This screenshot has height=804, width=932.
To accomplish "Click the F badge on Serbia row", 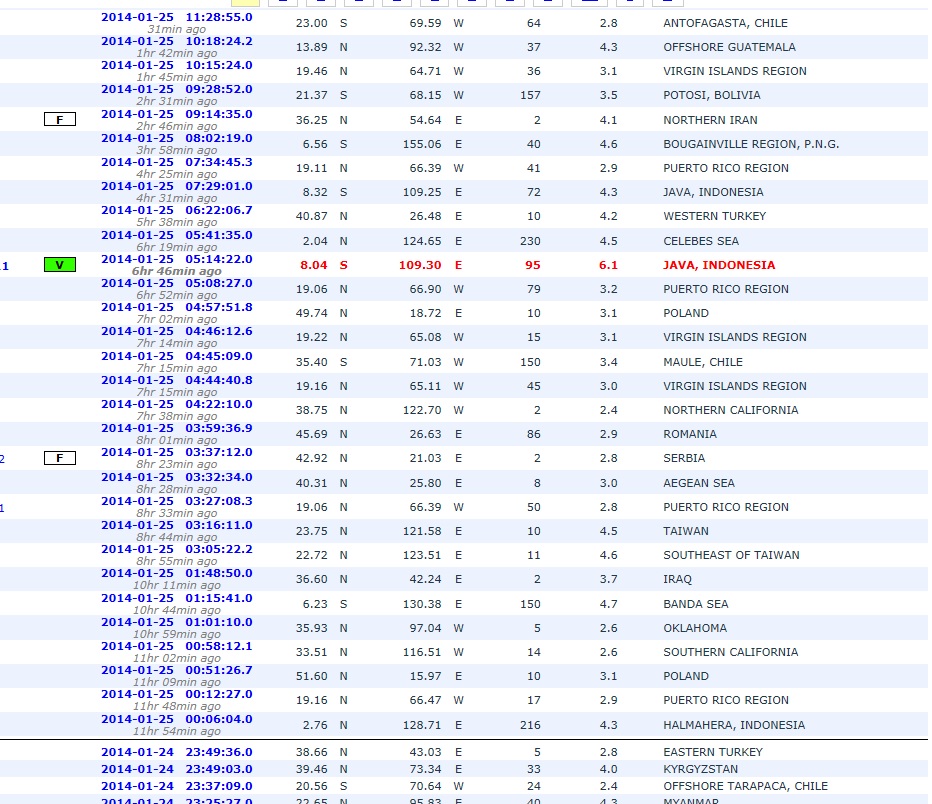I will pyautogui.click(x=59, y=458).
